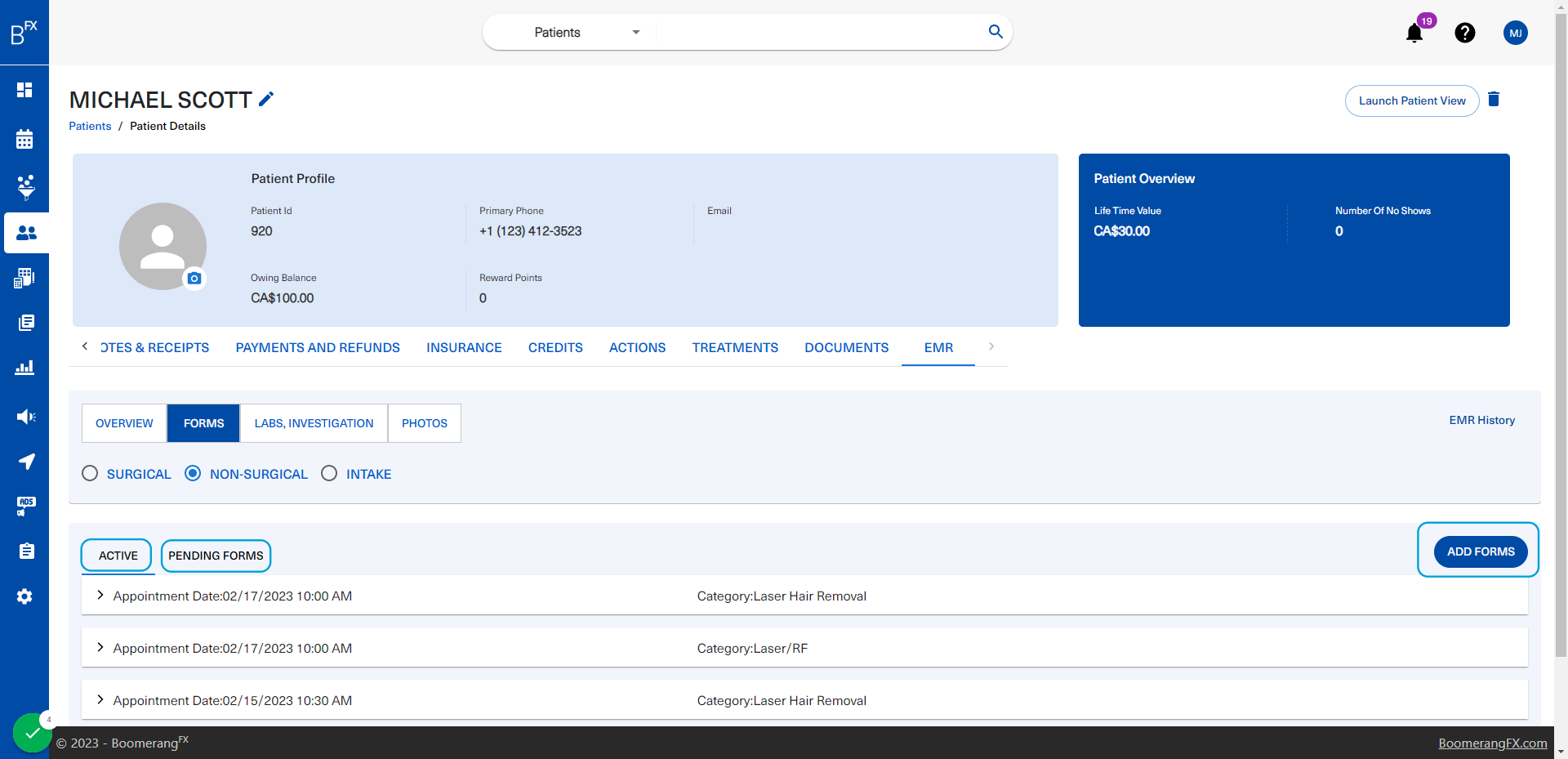Select the SURGICAL radio button

click(90, 474)
